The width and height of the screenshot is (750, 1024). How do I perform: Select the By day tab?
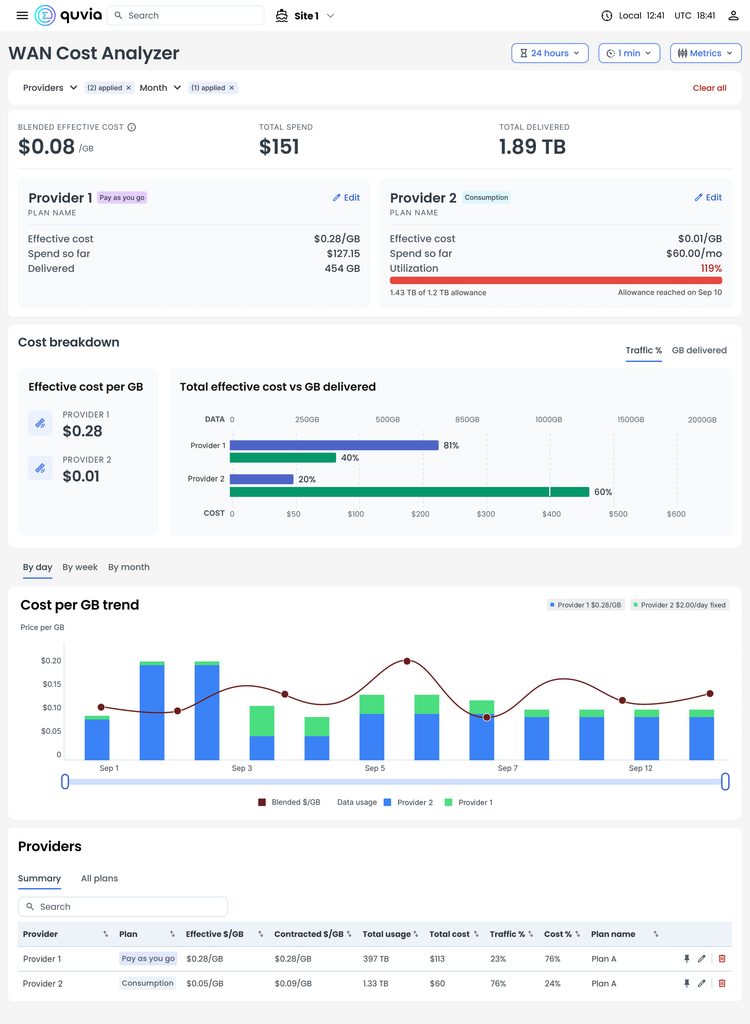click(x=37, y=568)
